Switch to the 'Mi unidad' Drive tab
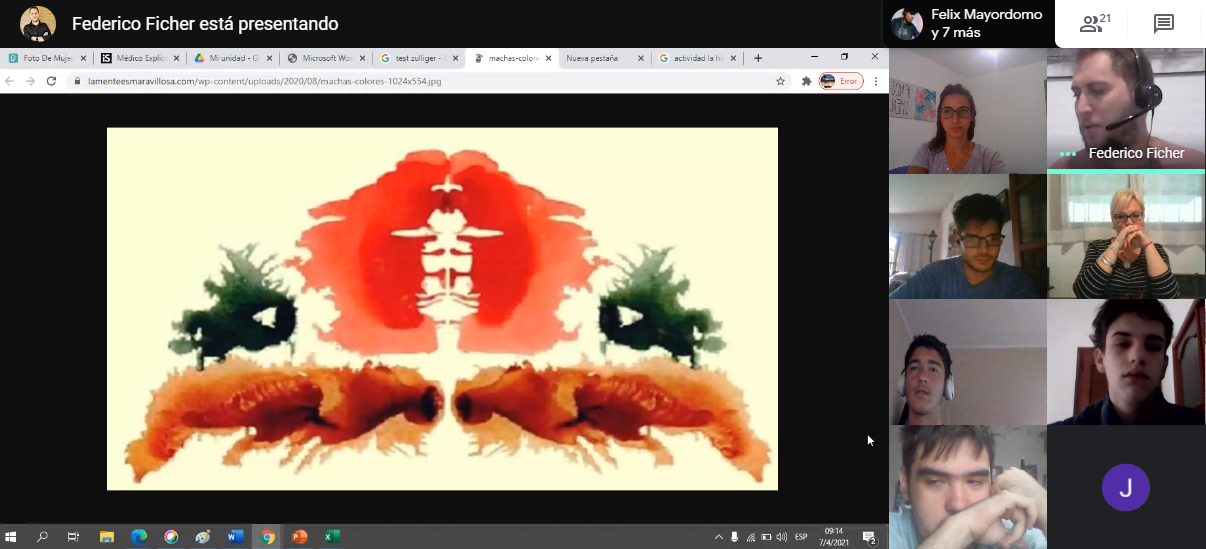 tap(232, 58)
